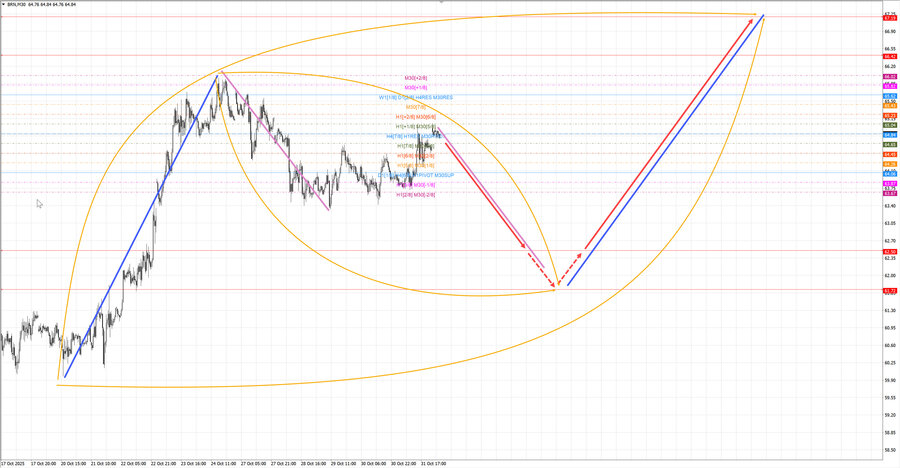Click the blue 65.52 price tag
900x468 pixels.
890,96
